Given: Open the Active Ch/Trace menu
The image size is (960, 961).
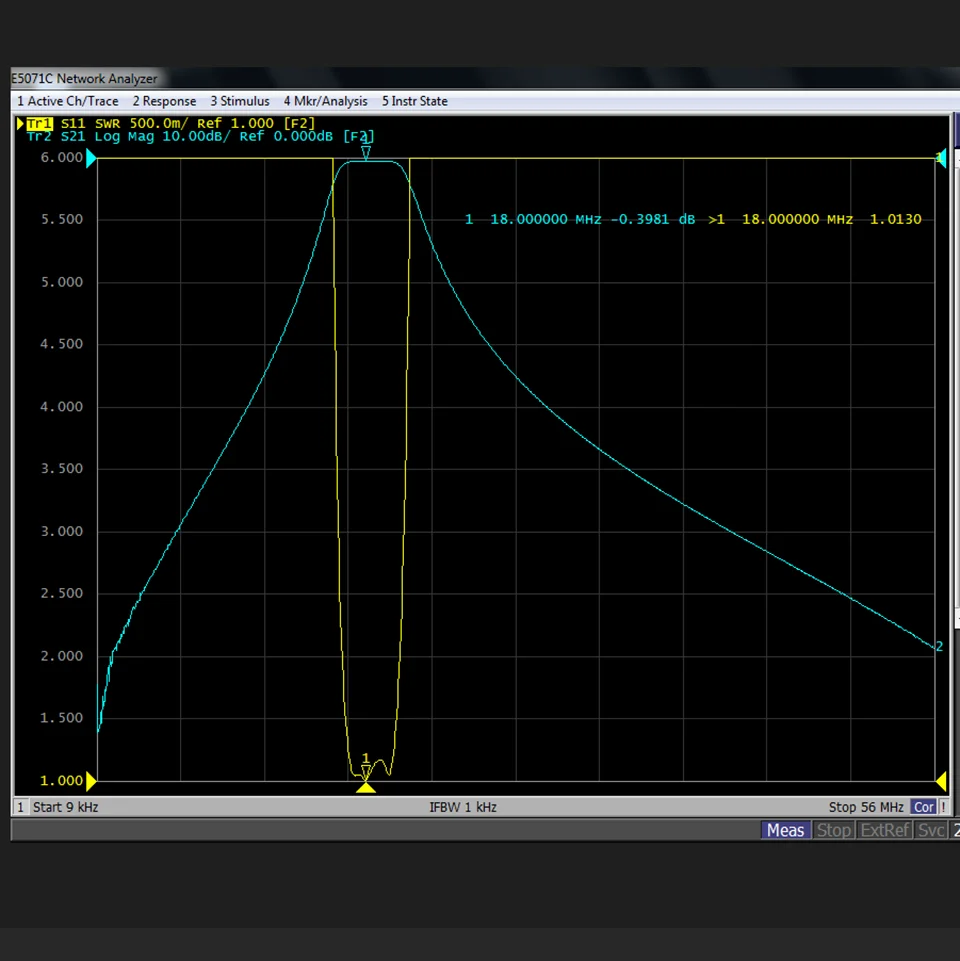Looking at the screenshot, I should click(x=67, y=101).
